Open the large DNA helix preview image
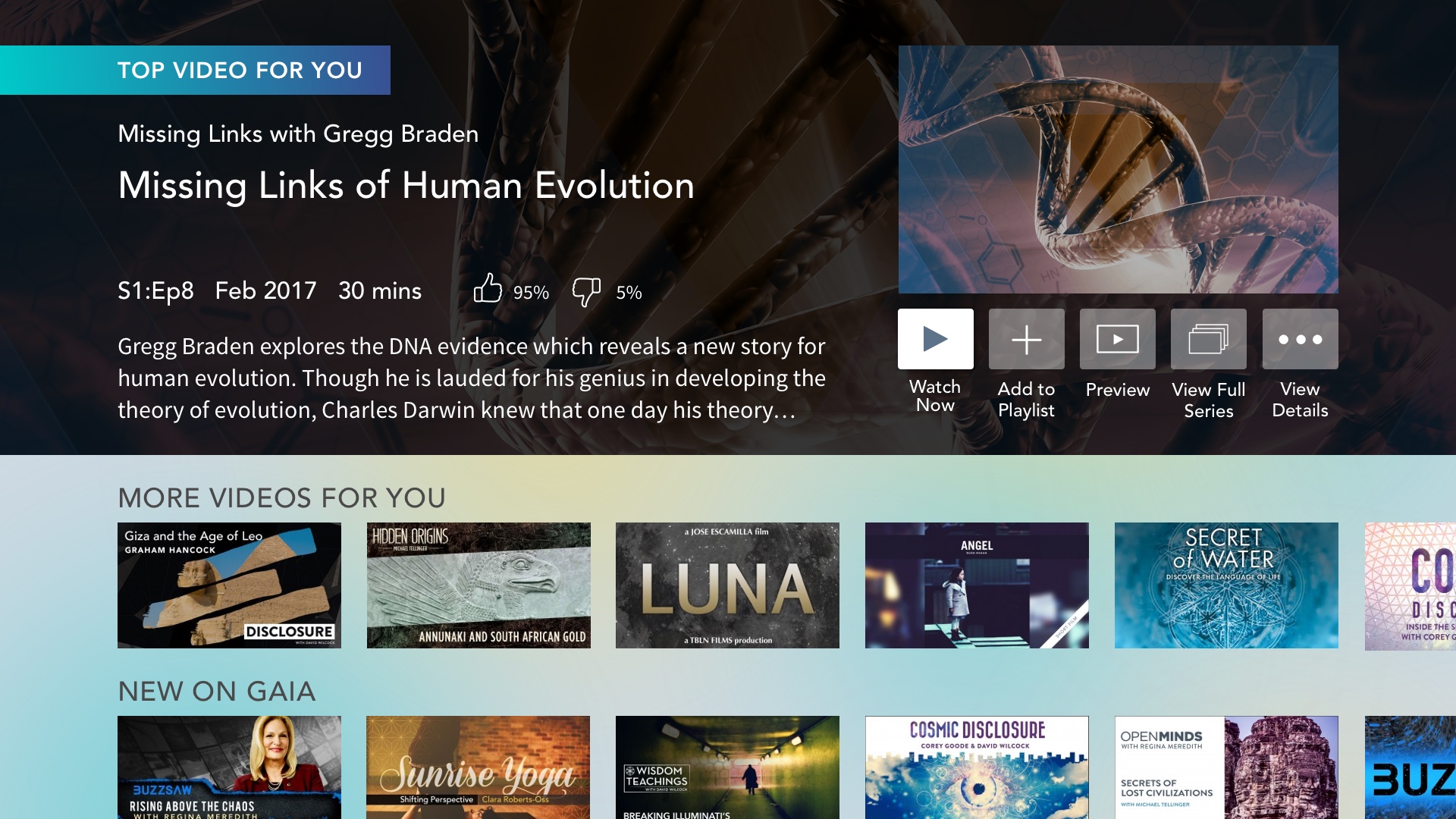Viewport: 1456px width, 819px height. [1118, 169]
